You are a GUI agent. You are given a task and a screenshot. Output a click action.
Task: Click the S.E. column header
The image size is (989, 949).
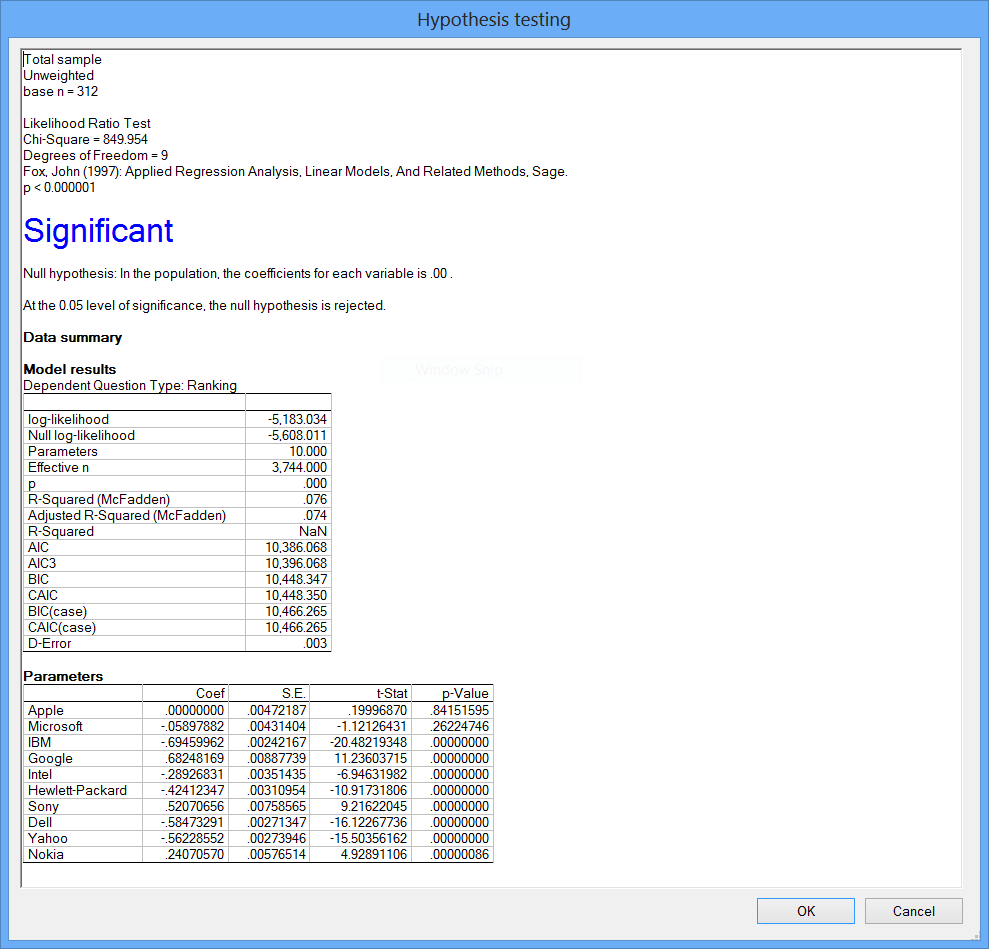click(x=294, y=693)
